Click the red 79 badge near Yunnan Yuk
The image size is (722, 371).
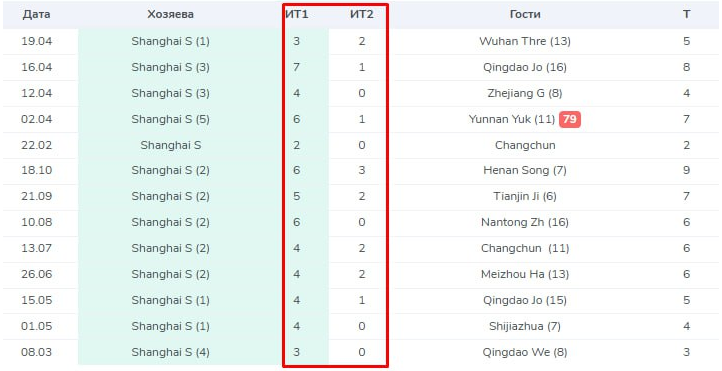[570, 119]
